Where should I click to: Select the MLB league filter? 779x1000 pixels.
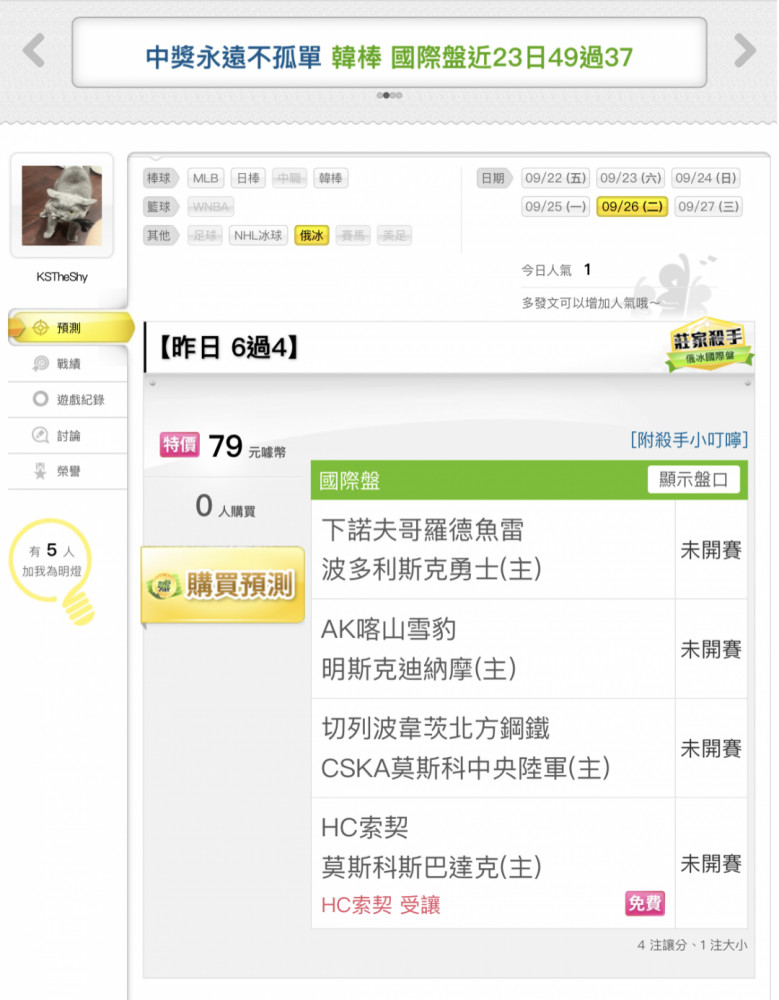[x=205, y=178]
